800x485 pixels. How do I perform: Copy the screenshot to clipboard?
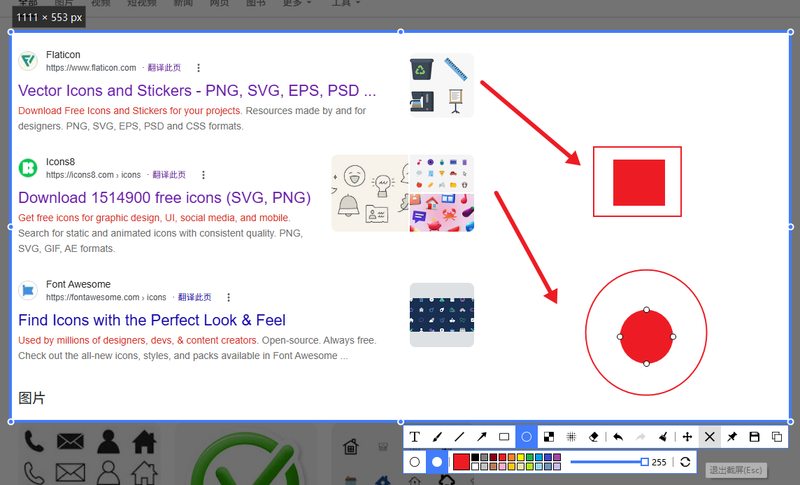777,437
